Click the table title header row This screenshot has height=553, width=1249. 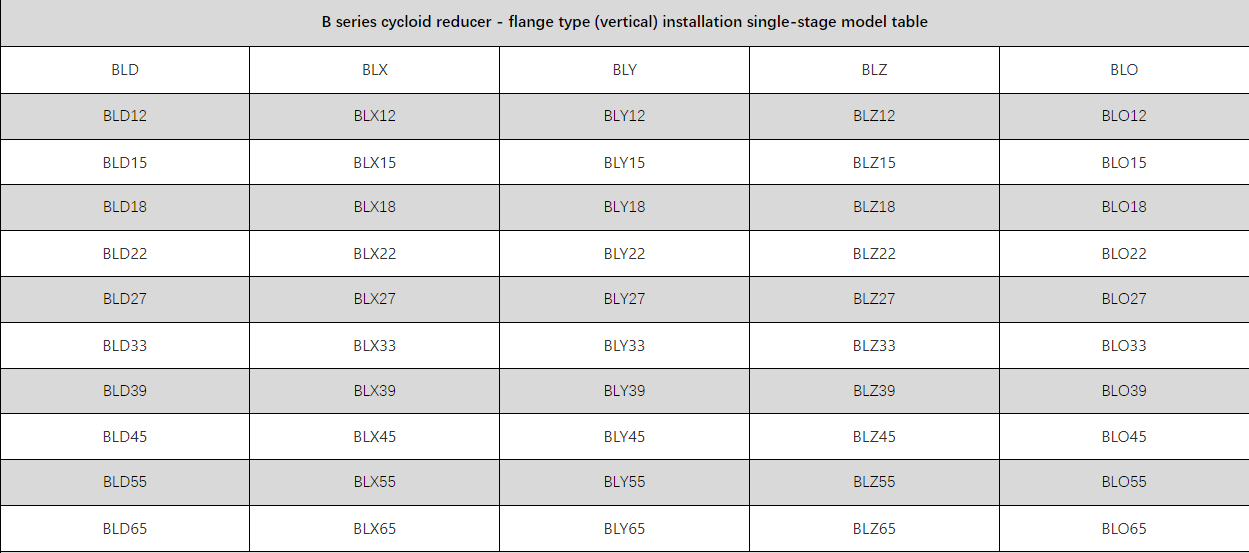click(x=624, y=22)
